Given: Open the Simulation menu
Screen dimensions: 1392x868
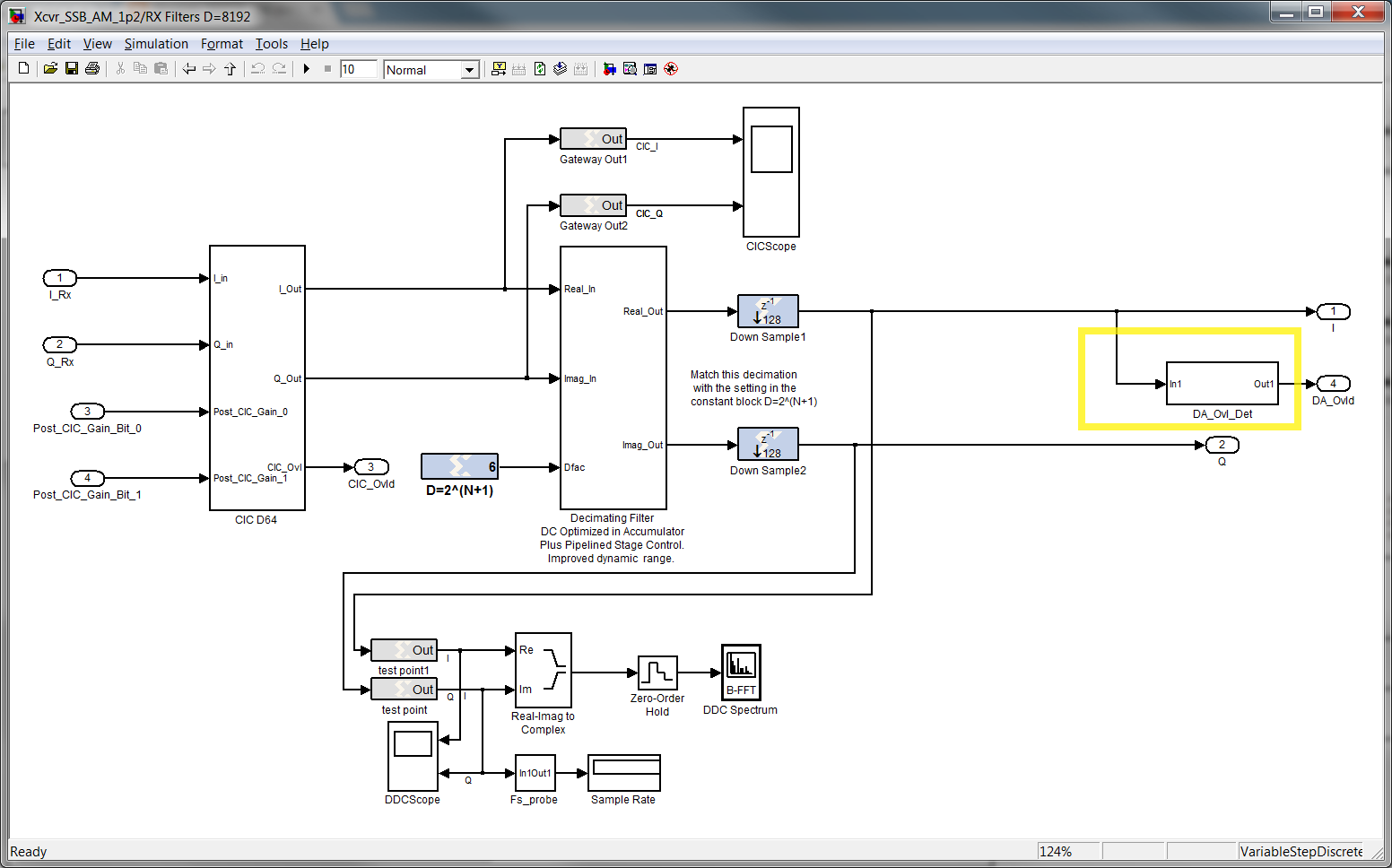Looking at the screenshot, I should 156,44.
